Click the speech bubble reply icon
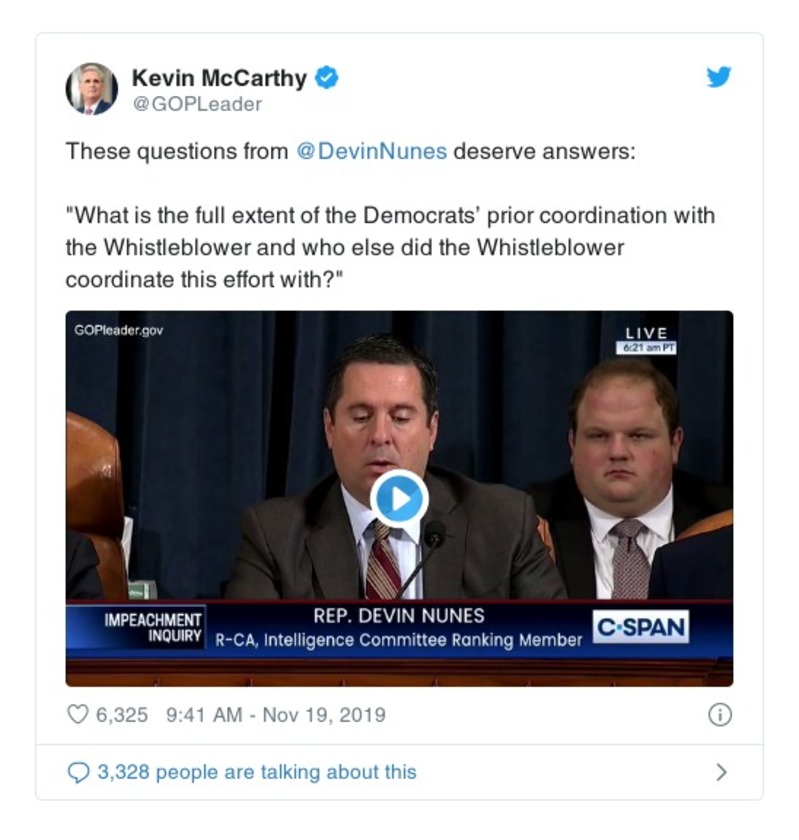Viewport: 799px width, 840px height. [x=77, y=772]
